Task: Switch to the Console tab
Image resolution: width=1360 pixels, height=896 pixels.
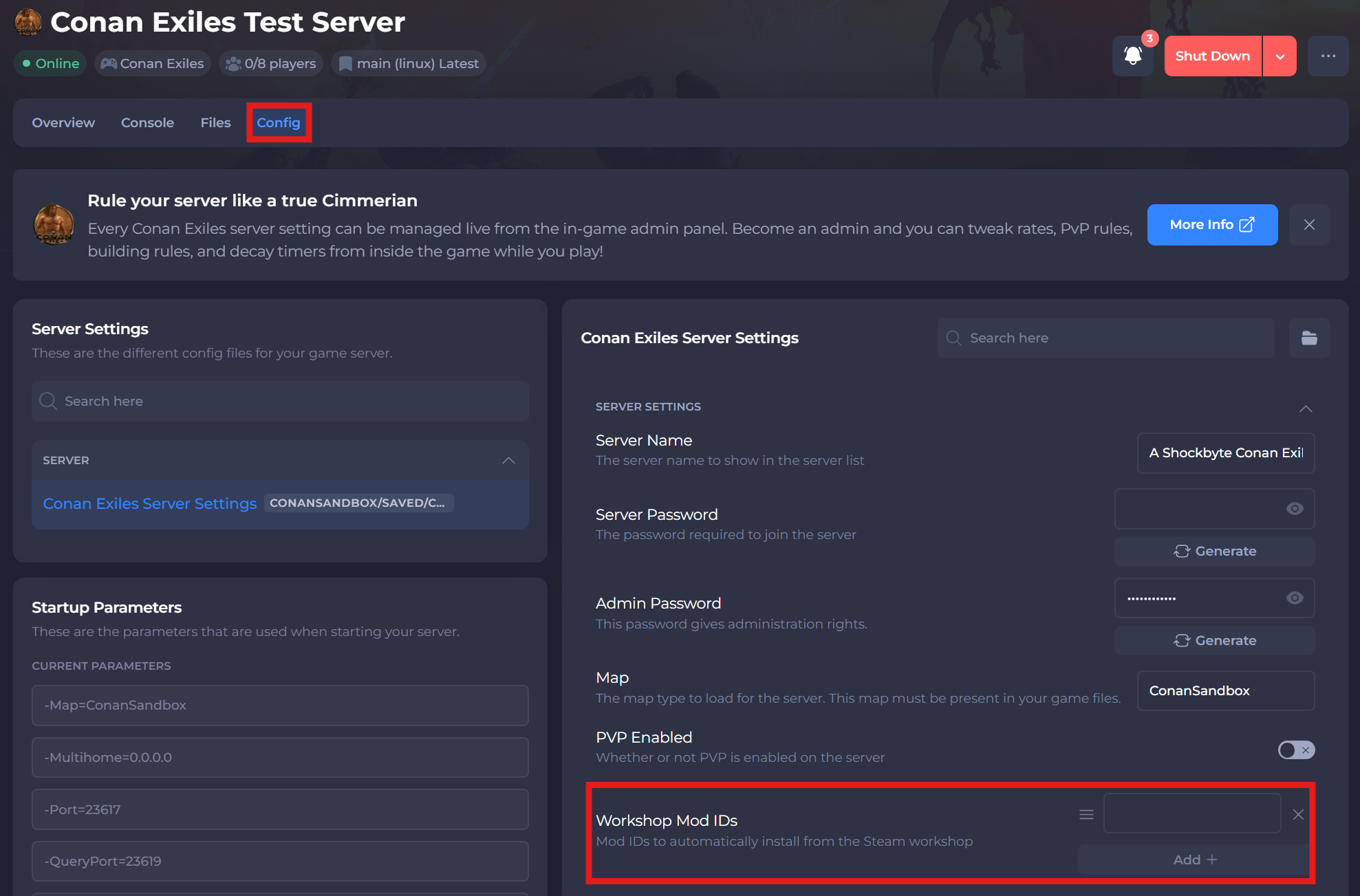Action: coord(147,122)
